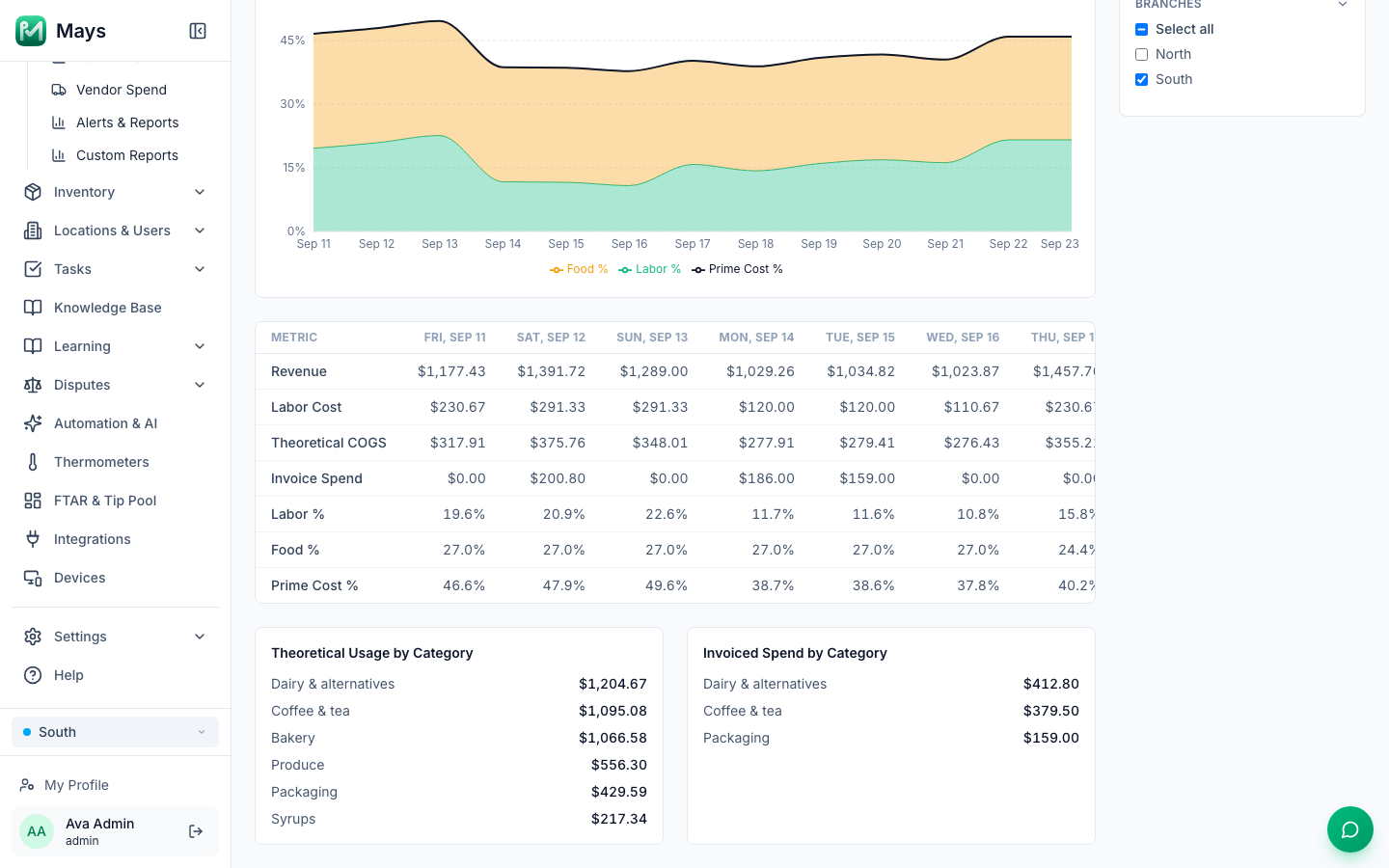Viewport: 1389px width, 868px height.
Task: Click the Knowledge Base book icon
Action: [33, 308]
